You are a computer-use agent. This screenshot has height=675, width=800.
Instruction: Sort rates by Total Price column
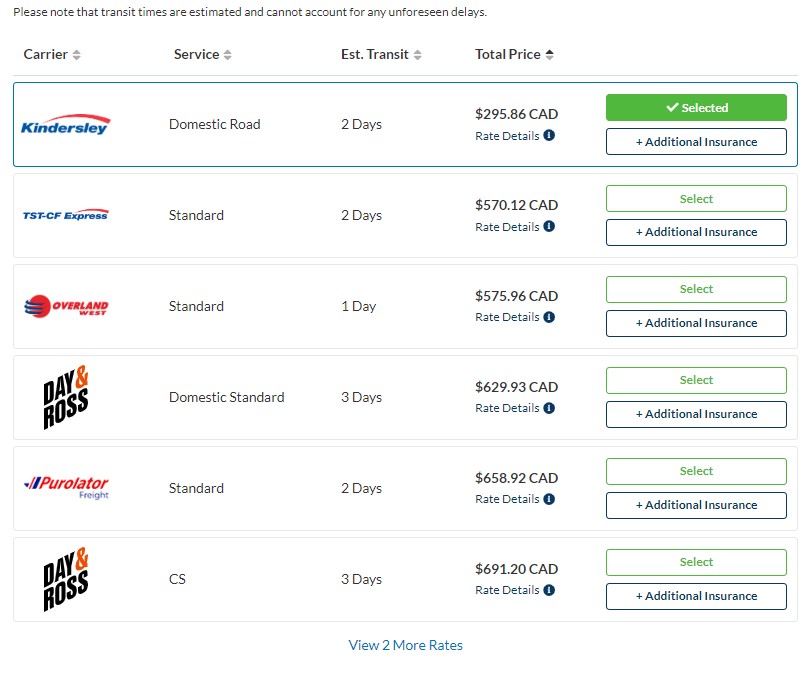[x=514, y=54]
